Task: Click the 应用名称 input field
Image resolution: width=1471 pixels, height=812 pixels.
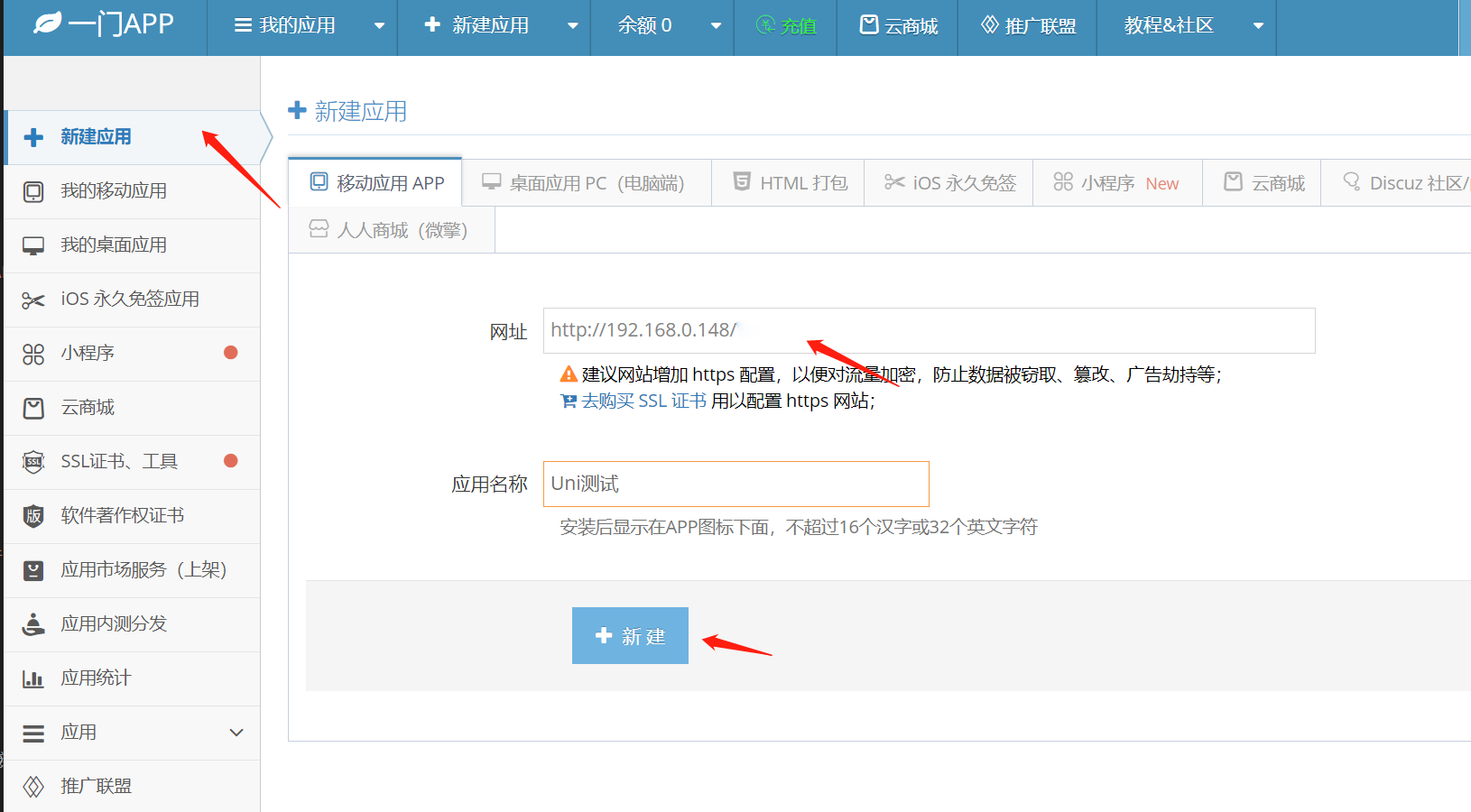Action: pos(735,484)
